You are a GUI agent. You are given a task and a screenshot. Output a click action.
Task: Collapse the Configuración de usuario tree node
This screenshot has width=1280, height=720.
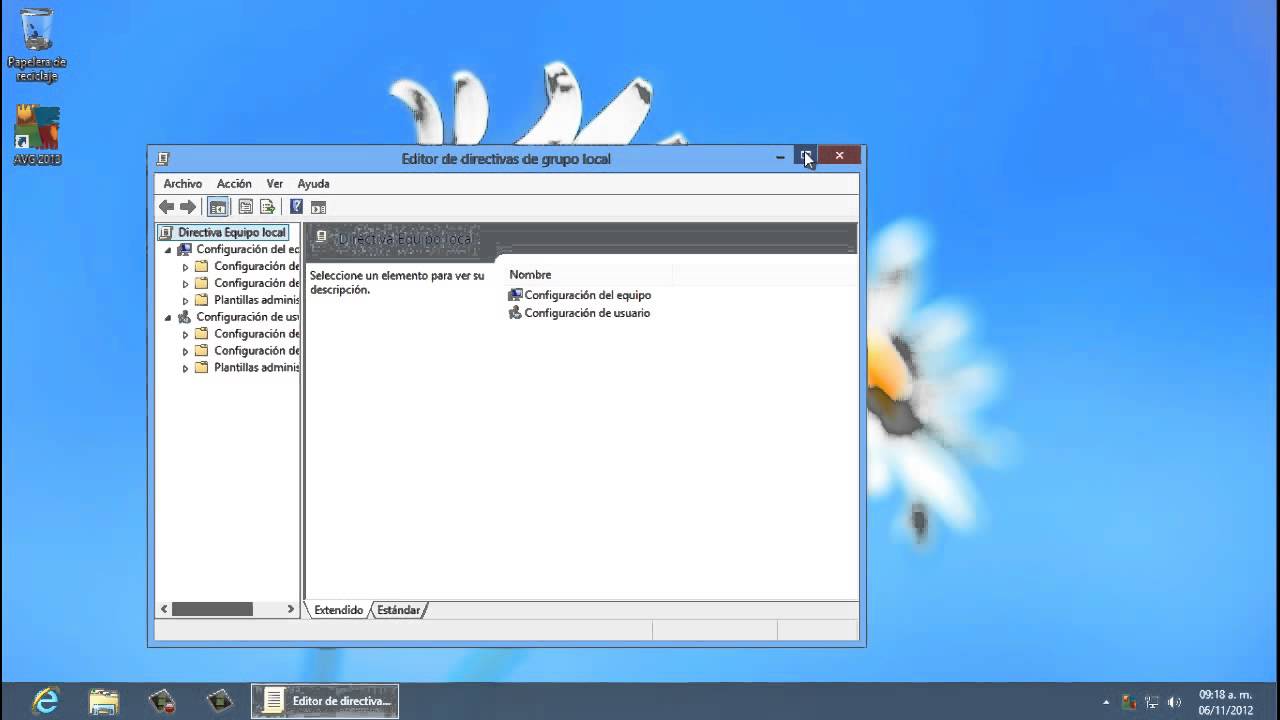(168, 317)
